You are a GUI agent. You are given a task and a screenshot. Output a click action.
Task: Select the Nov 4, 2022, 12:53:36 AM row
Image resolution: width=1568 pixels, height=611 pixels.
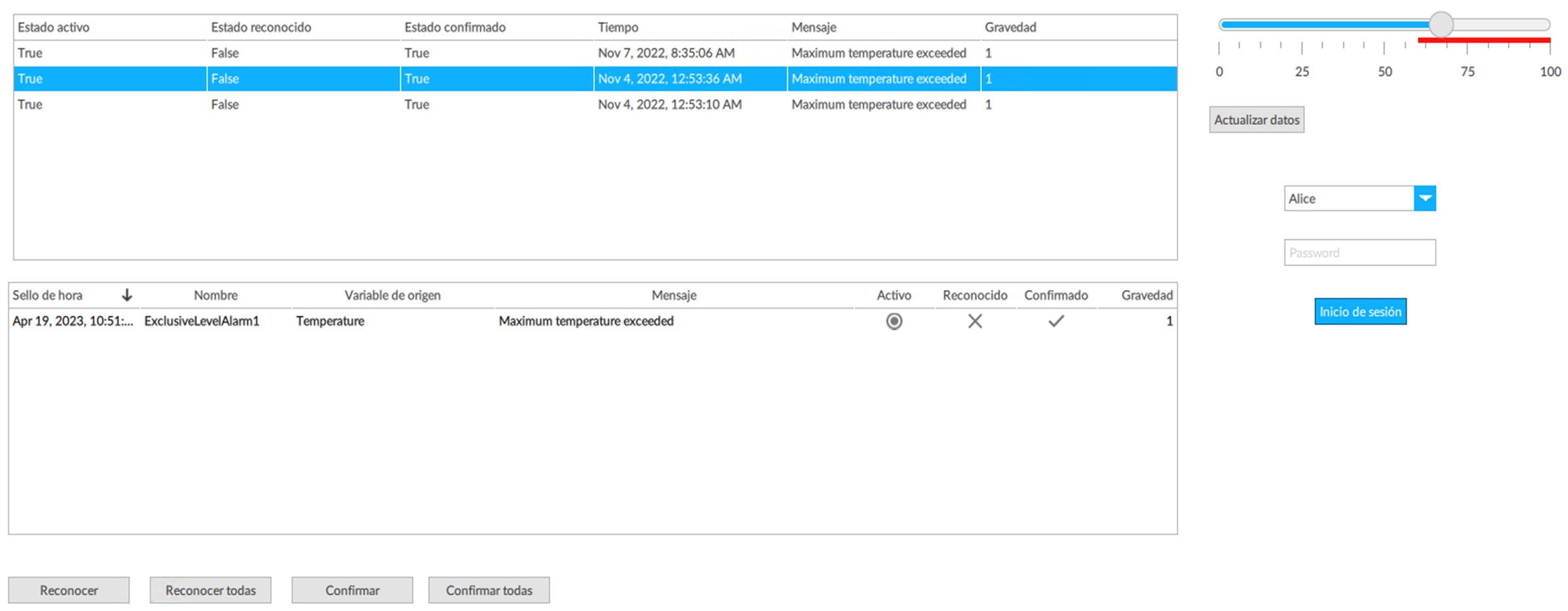point(595,79)
